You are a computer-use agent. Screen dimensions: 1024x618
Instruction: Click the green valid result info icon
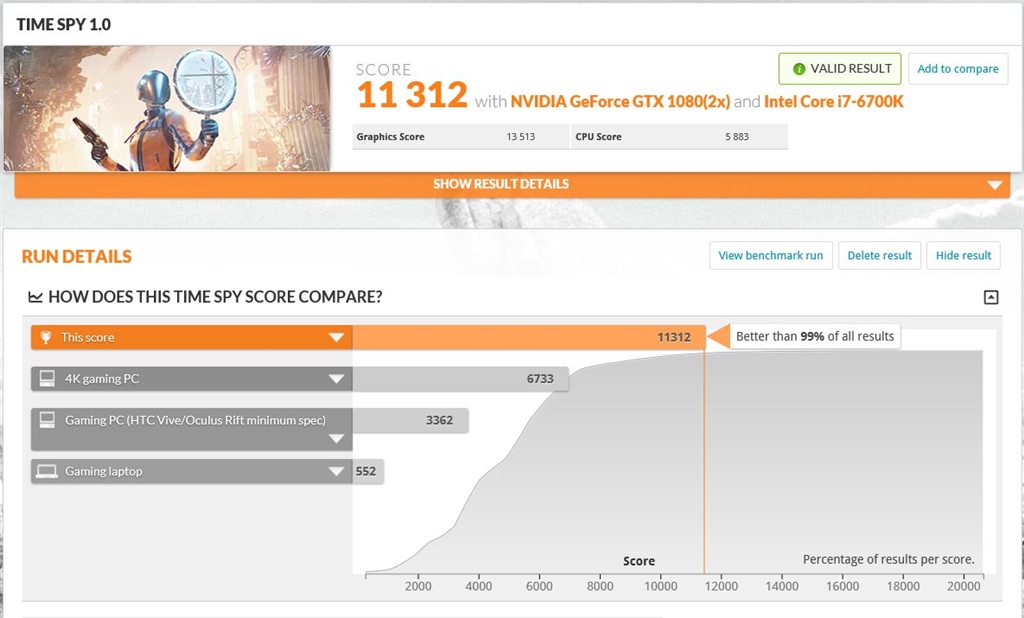pos(799,69)
